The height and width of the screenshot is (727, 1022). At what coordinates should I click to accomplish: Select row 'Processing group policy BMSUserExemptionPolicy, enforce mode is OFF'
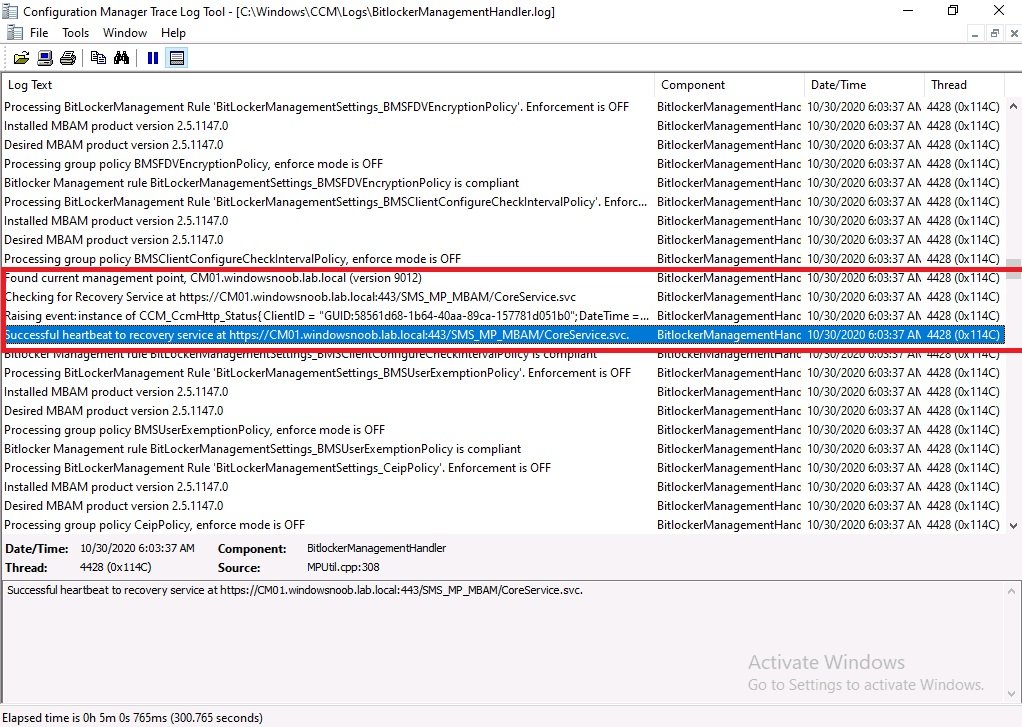503,430
